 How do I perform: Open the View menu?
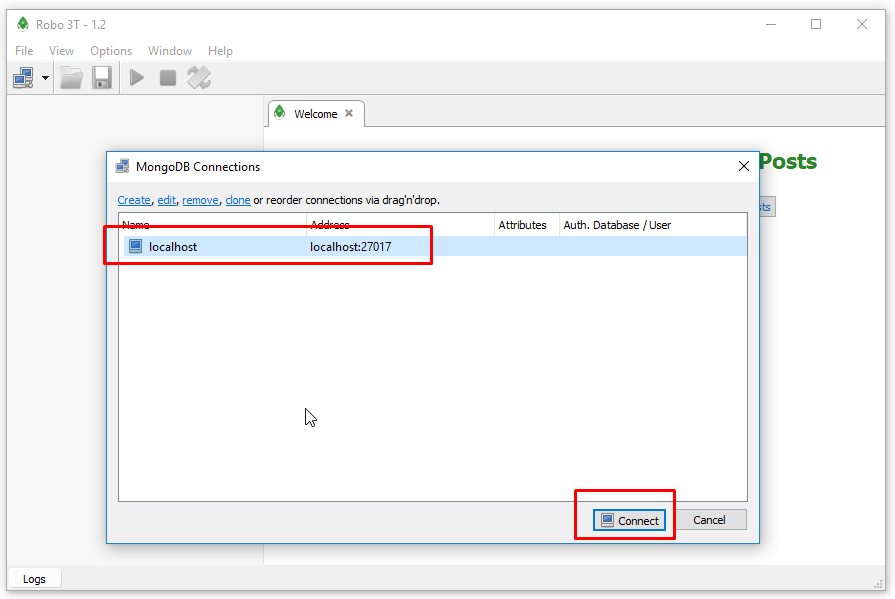pos(61,51)
